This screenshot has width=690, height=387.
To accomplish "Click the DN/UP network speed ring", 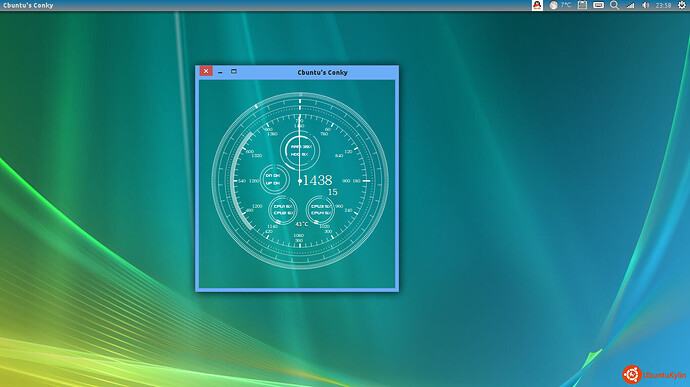I will (274, 179).
